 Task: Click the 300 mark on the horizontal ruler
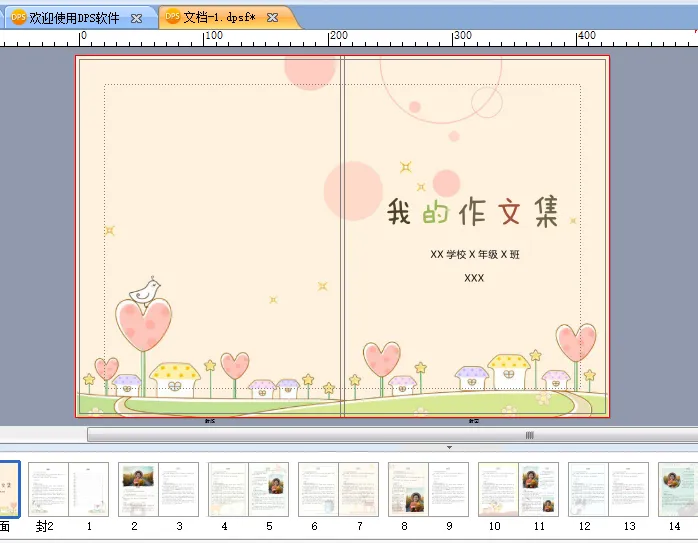point(462,36)
